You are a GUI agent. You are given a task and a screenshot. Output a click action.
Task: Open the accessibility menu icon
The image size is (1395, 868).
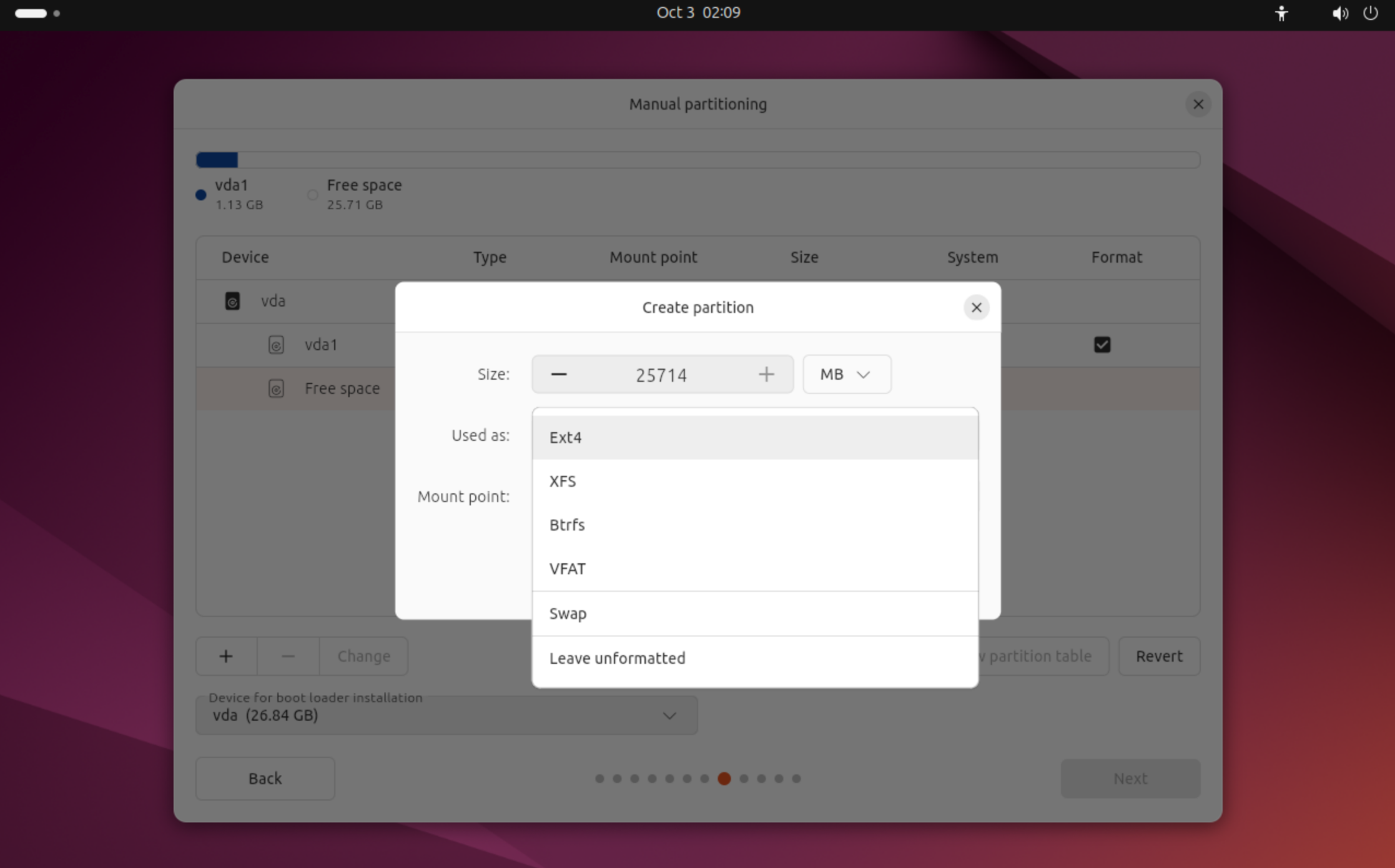1281,13
